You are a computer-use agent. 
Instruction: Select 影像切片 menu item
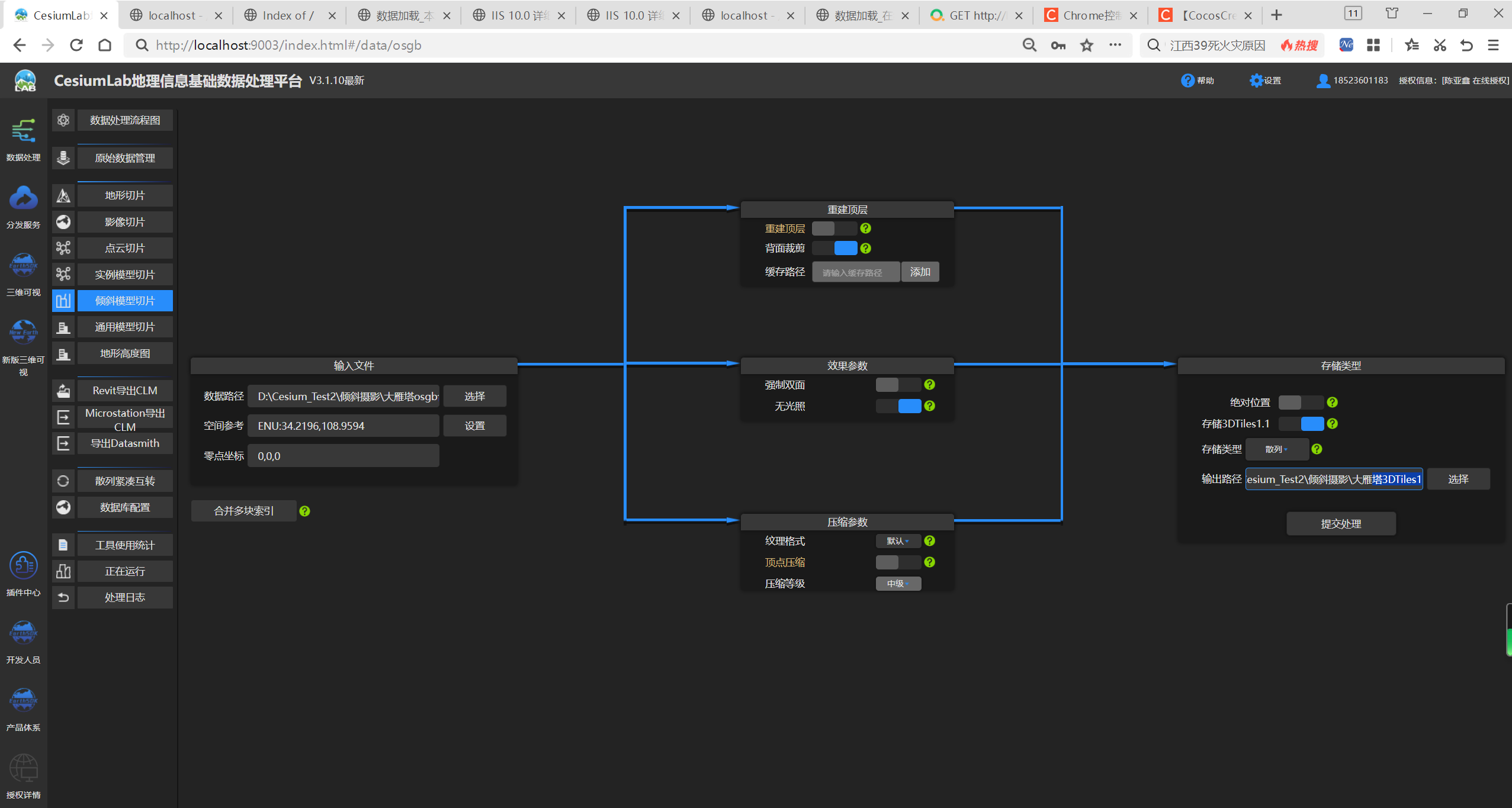point(125,222)
